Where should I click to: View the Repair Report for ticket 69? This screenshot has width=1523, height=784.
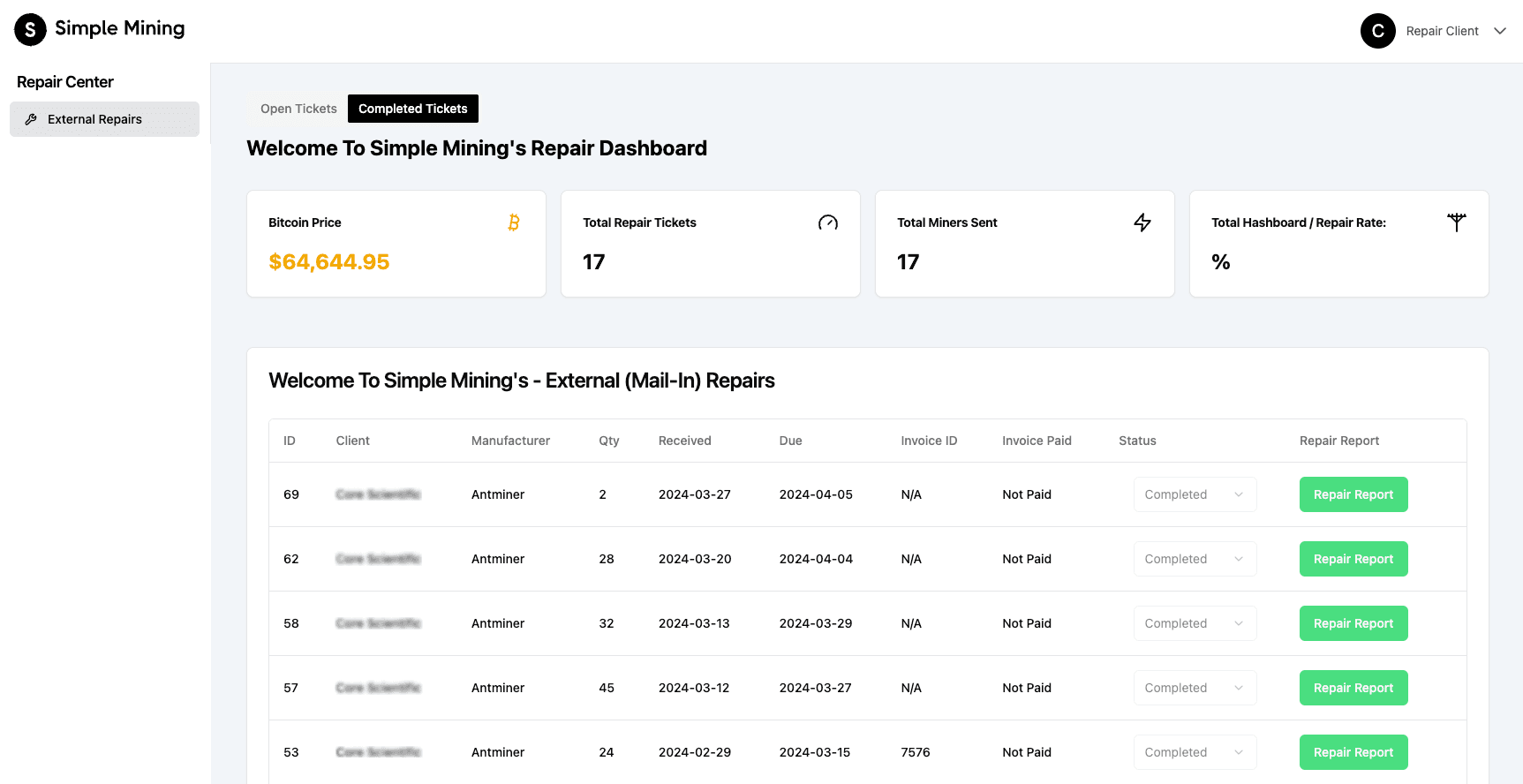(x=1353, y=494)
